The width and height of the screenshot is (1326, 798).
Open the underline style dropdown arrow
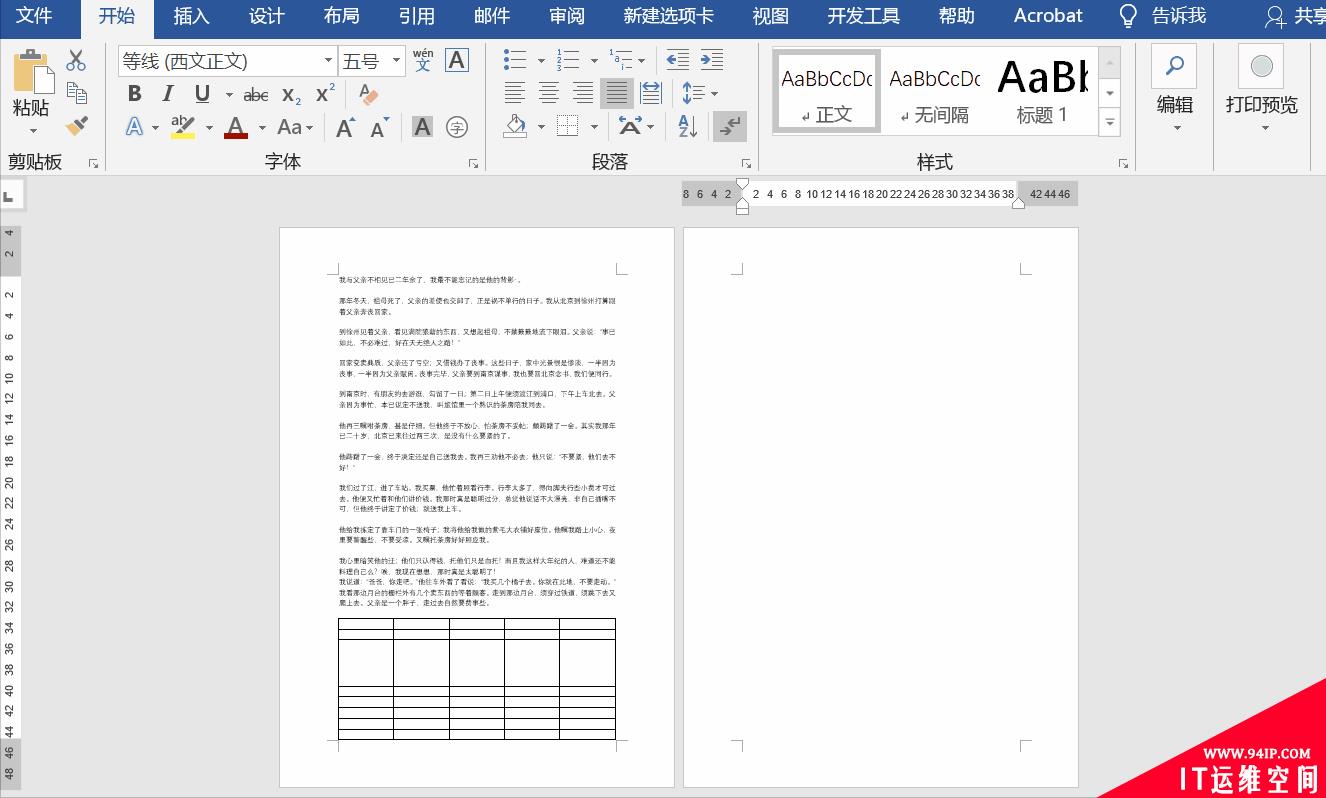[229, 95]
